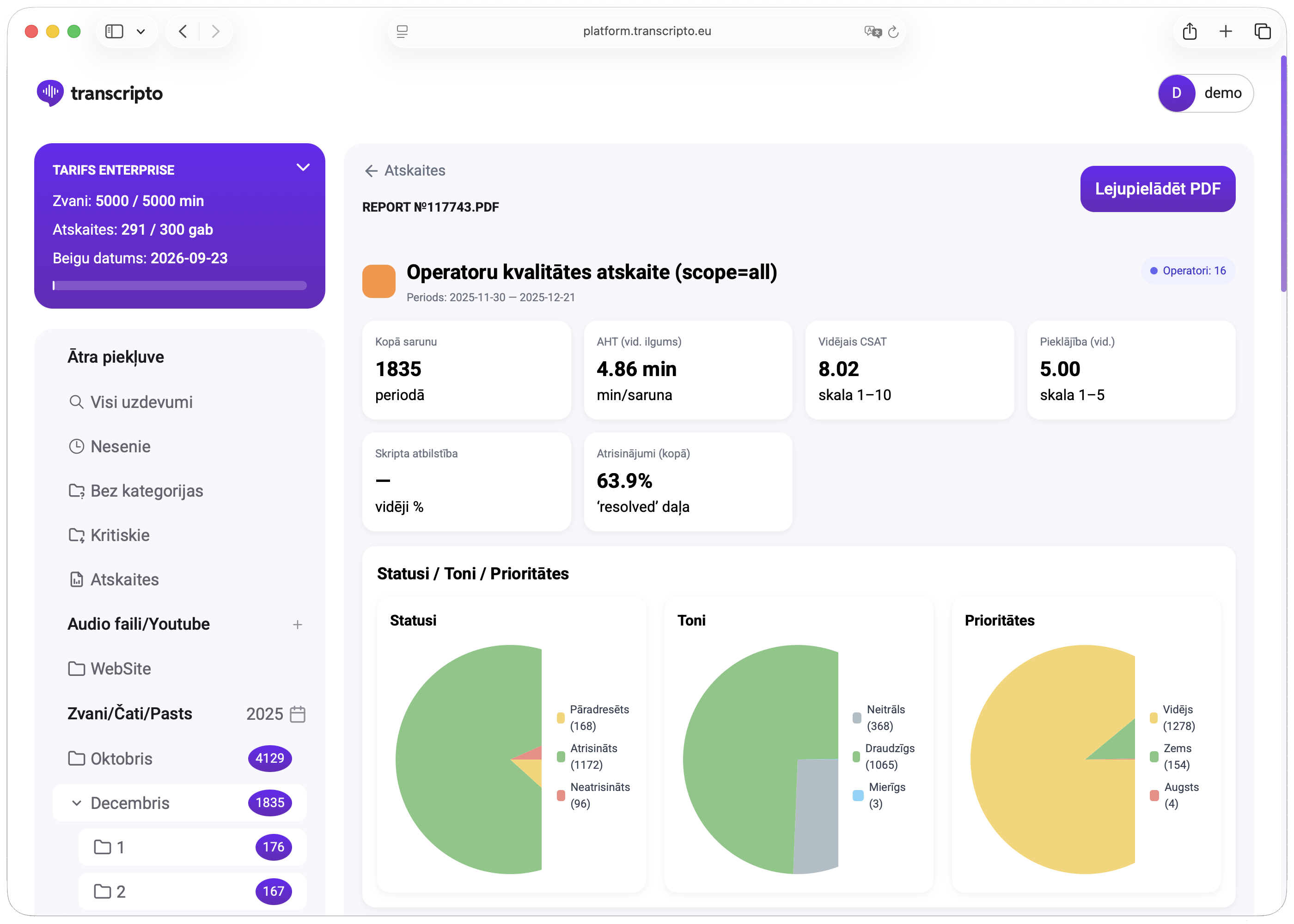The width and height of the screenshot is (1294, 924).
Task: Click the orange report color square
Action: (378, 281)
